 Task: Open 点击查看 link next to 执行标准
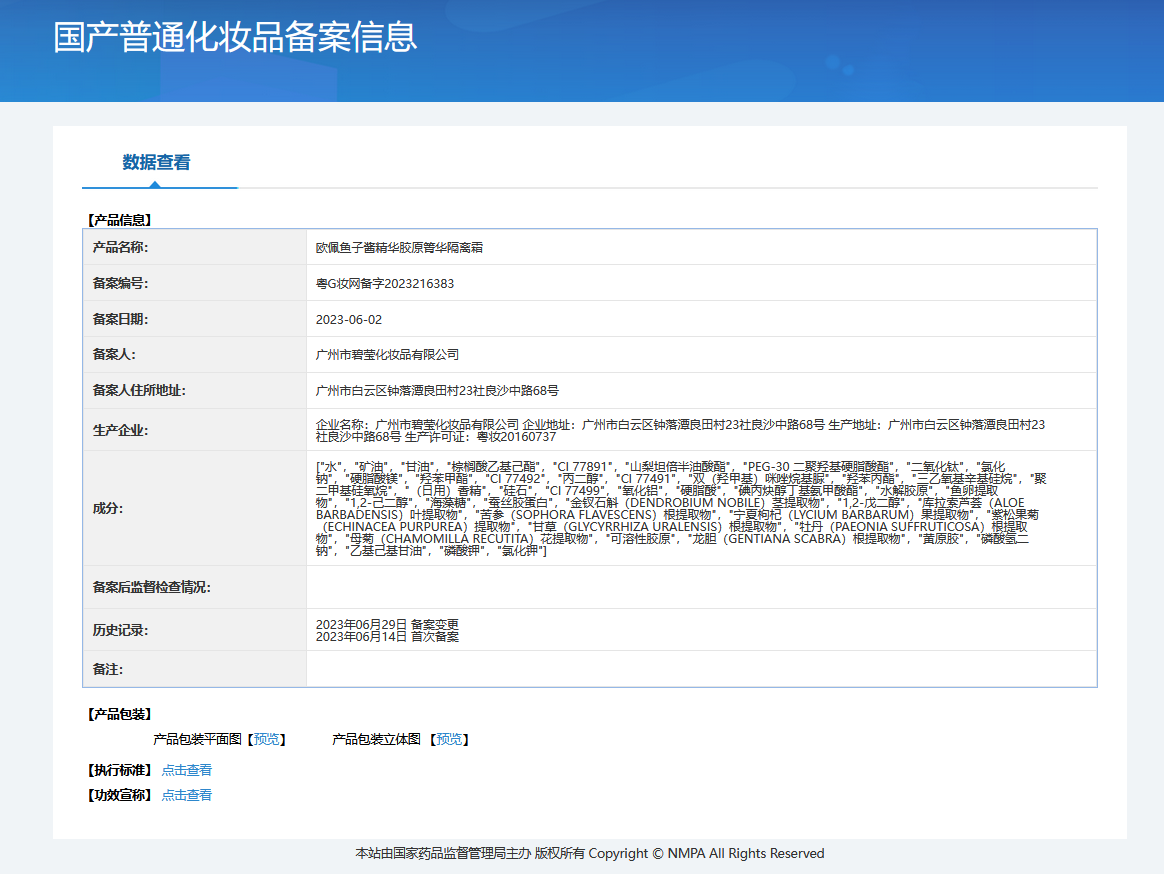click(187, 770)
